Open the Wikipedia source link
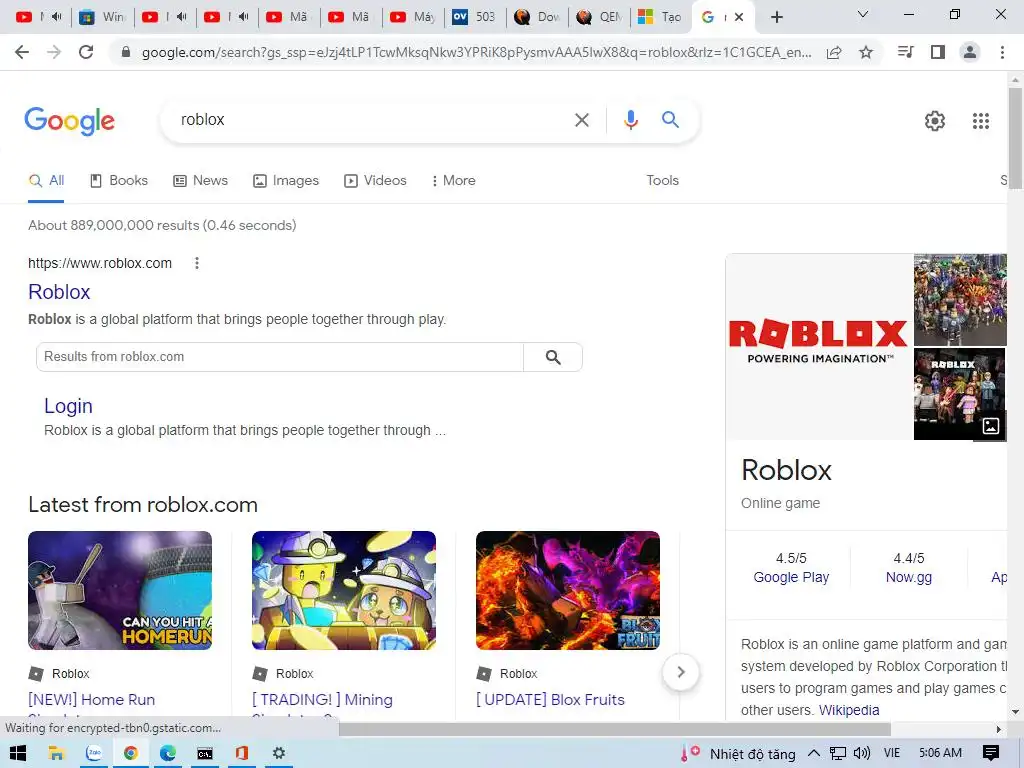1024x768 pixels. coord(849,710)
